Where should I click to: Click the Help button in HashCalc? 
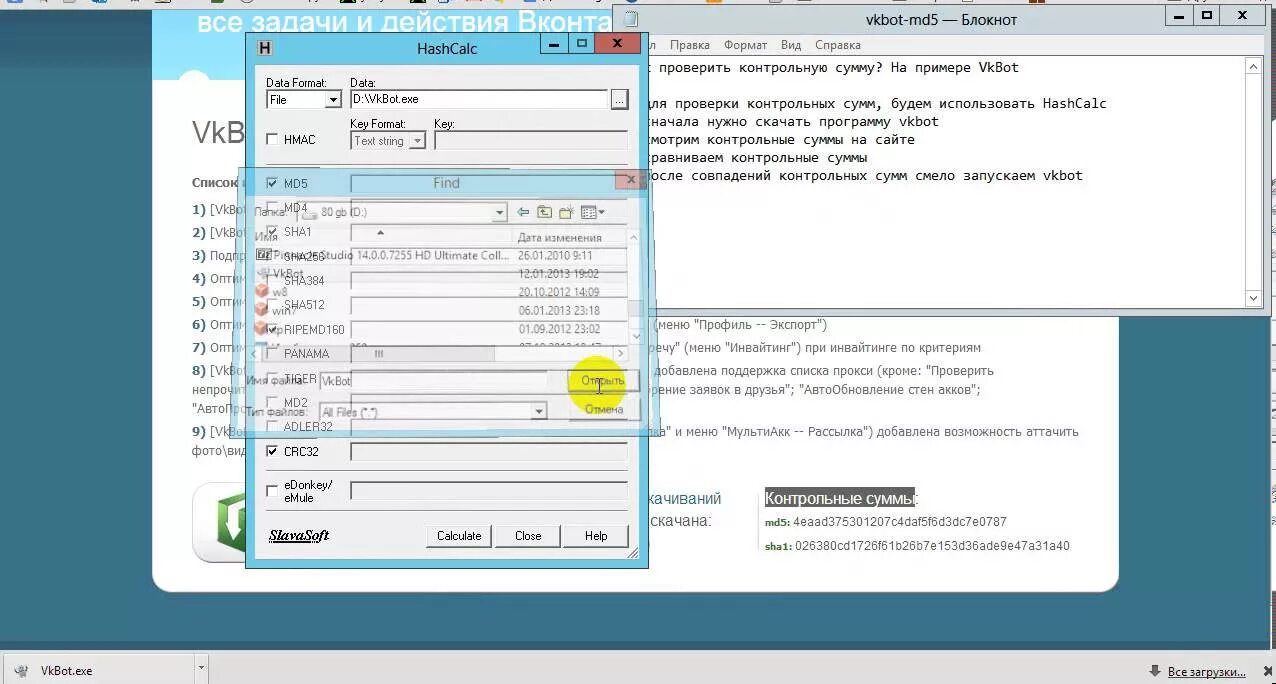click(x=596, y=535)
